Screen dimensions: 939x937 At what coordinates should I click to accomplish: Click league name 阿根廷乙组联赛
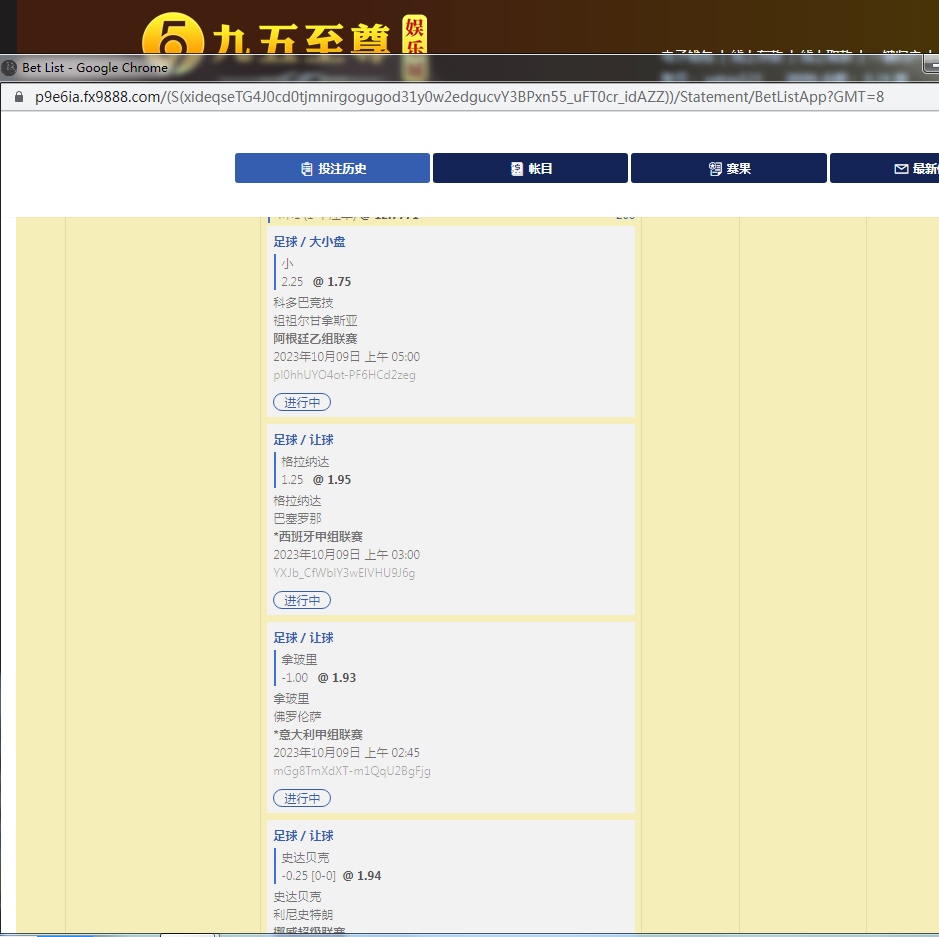[x=315, y=339]
